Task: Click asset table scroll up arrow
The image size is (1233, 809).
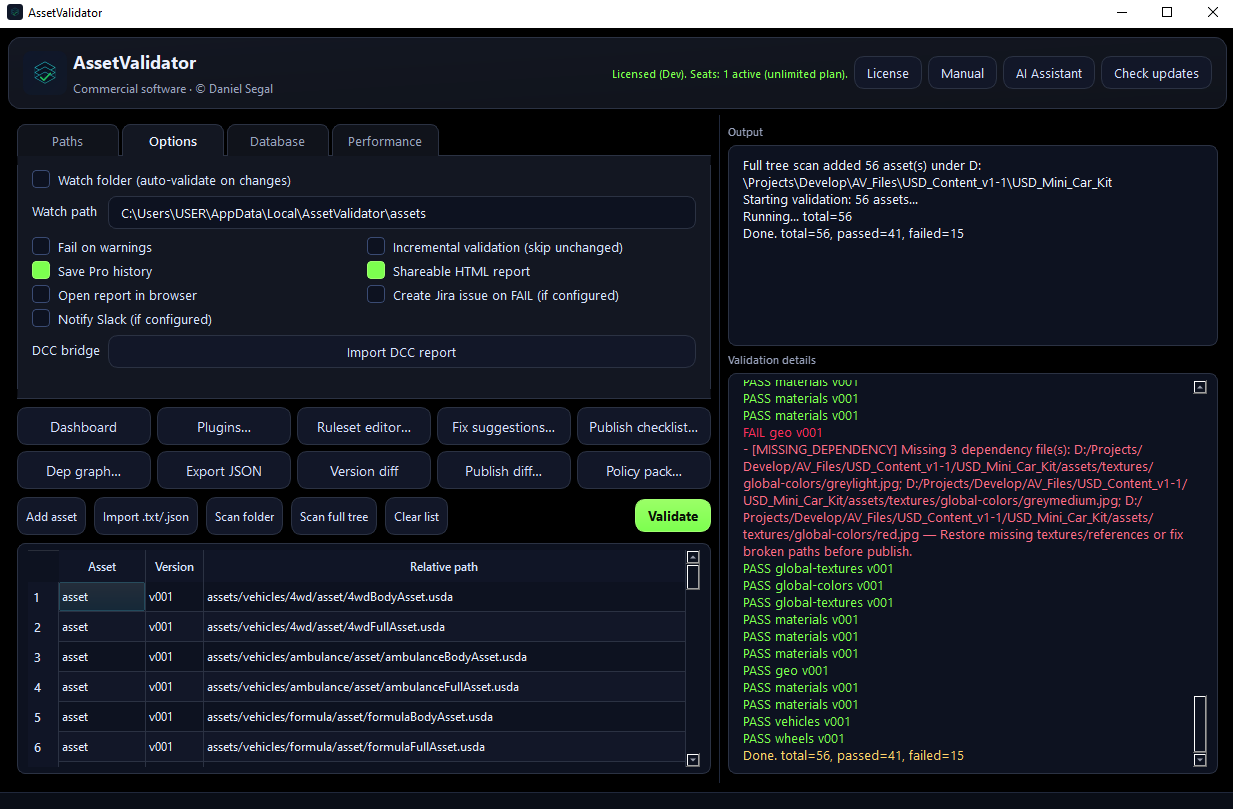Action: 693,557
